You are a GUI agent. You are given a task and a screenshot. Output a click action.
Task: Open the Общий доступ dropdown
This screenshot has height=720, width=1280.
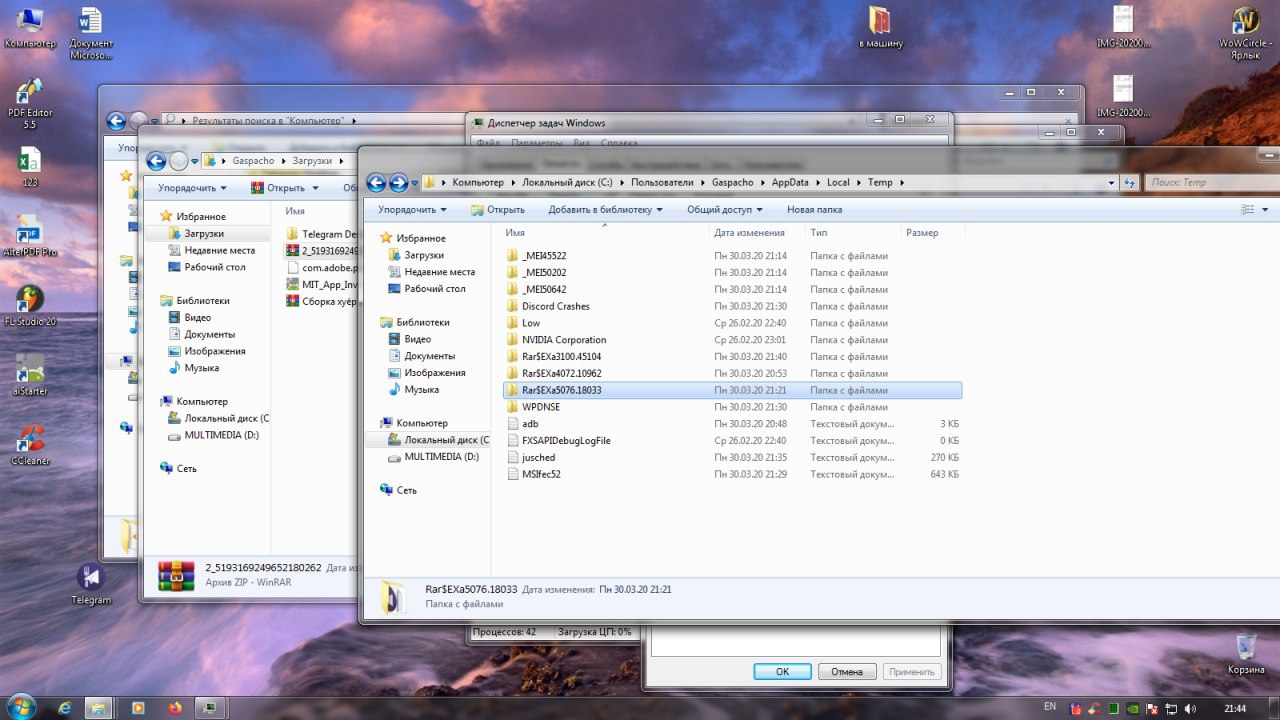click(x=724, y=210)
